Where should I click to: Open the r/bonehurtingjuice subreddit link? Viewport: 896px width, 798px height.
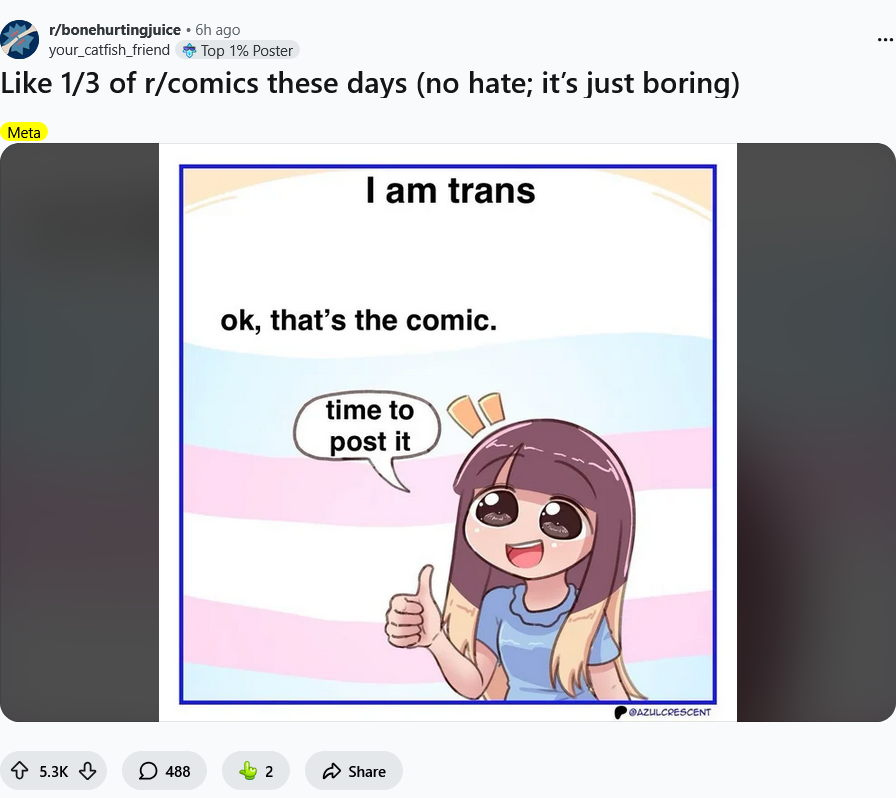tap(115, 30)
